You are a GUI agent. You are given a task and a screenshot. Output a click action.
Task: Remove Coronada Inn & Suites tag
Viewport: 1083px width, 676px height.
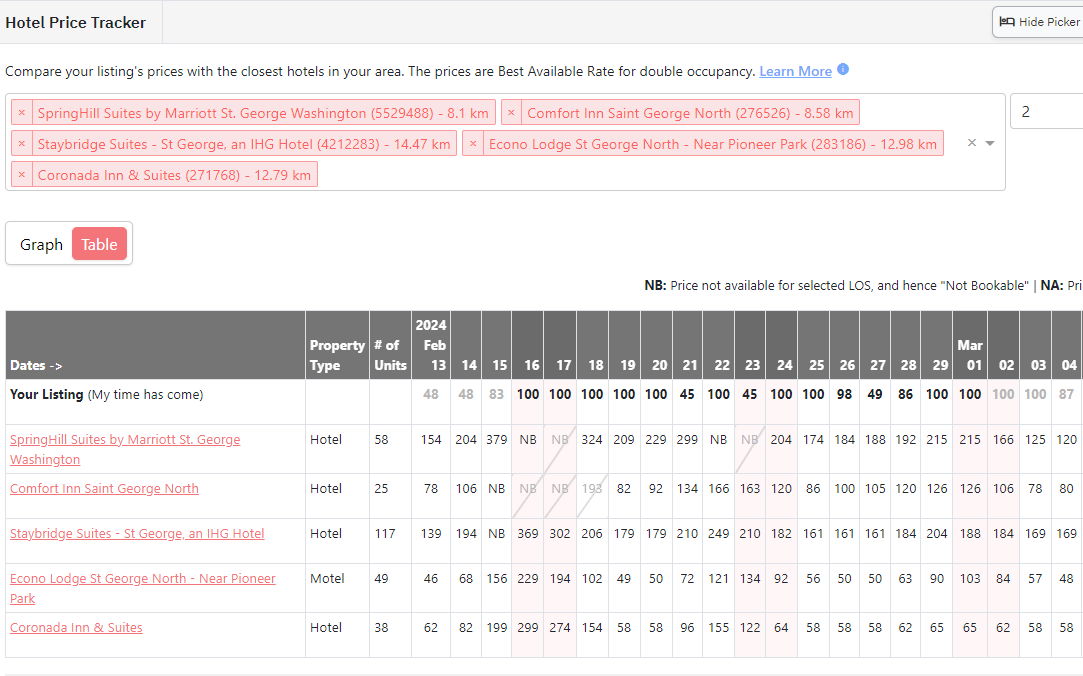pyautogui.click(x=21, y=175)
